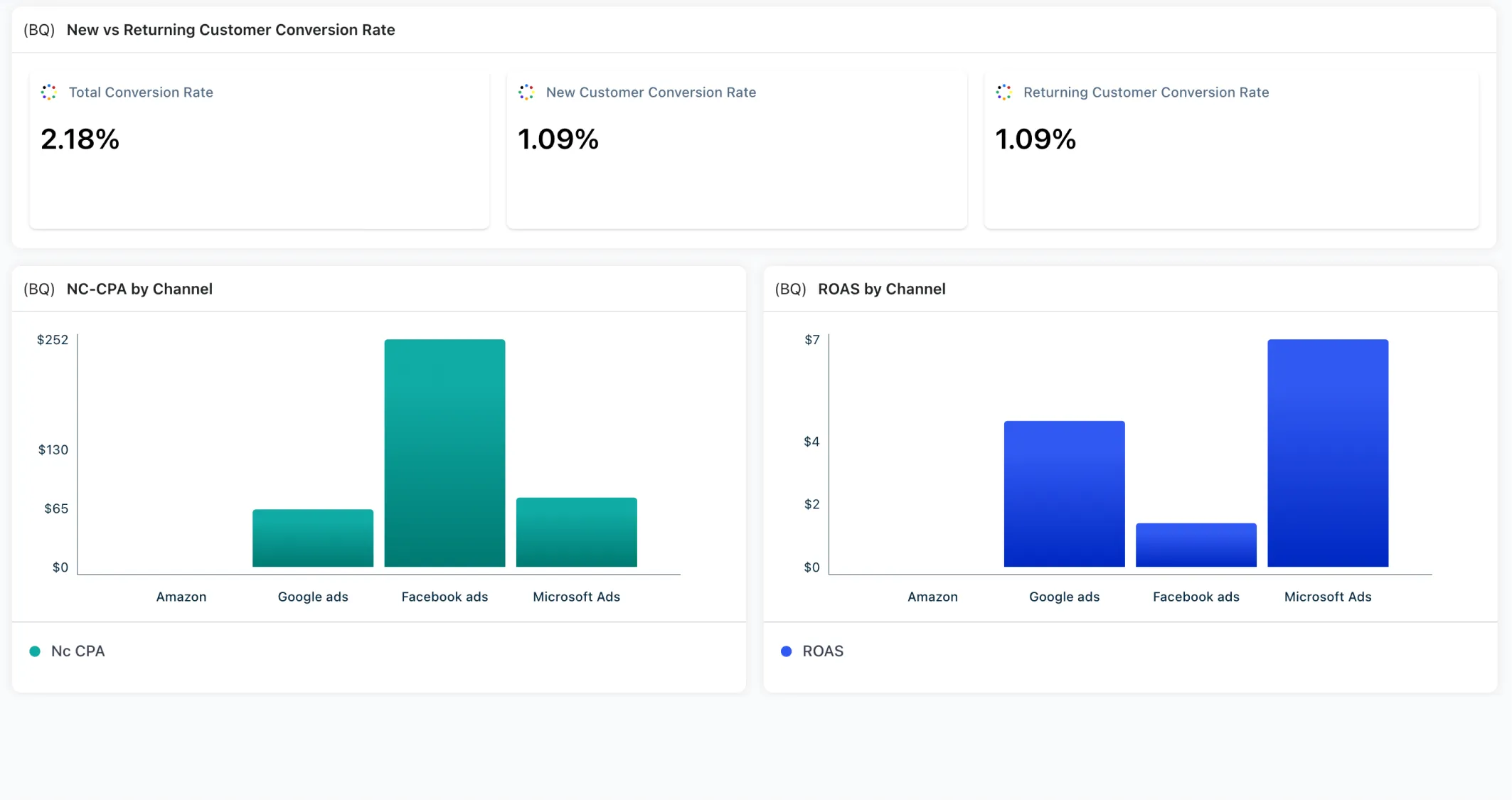The image size is (1512, 800).
Task: Click the New Customer Conversion Rate icon
Action: [526, 92]
